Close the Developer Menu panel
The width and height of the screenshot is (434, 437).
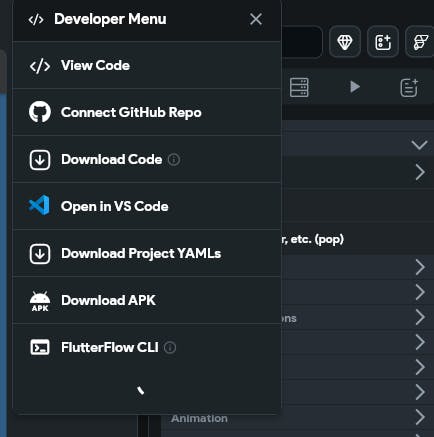[x=256, y=19]
